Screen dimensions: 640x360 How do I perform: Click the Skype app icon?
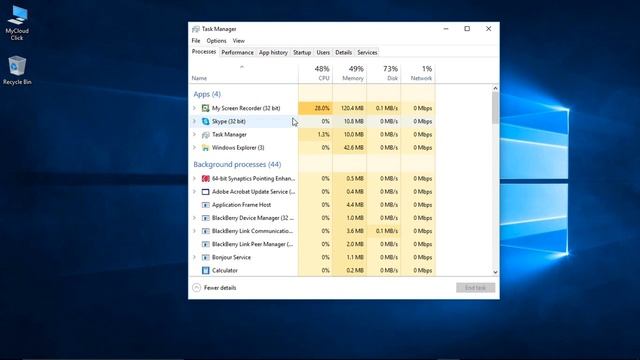point(205,121)
